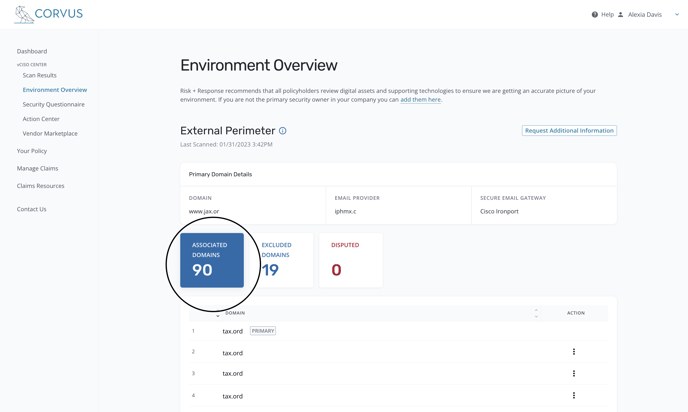Toggle the chevron beside the Domain header
Image resolution: width=688 pixels, height=412 pixels.
click(218, 315)
